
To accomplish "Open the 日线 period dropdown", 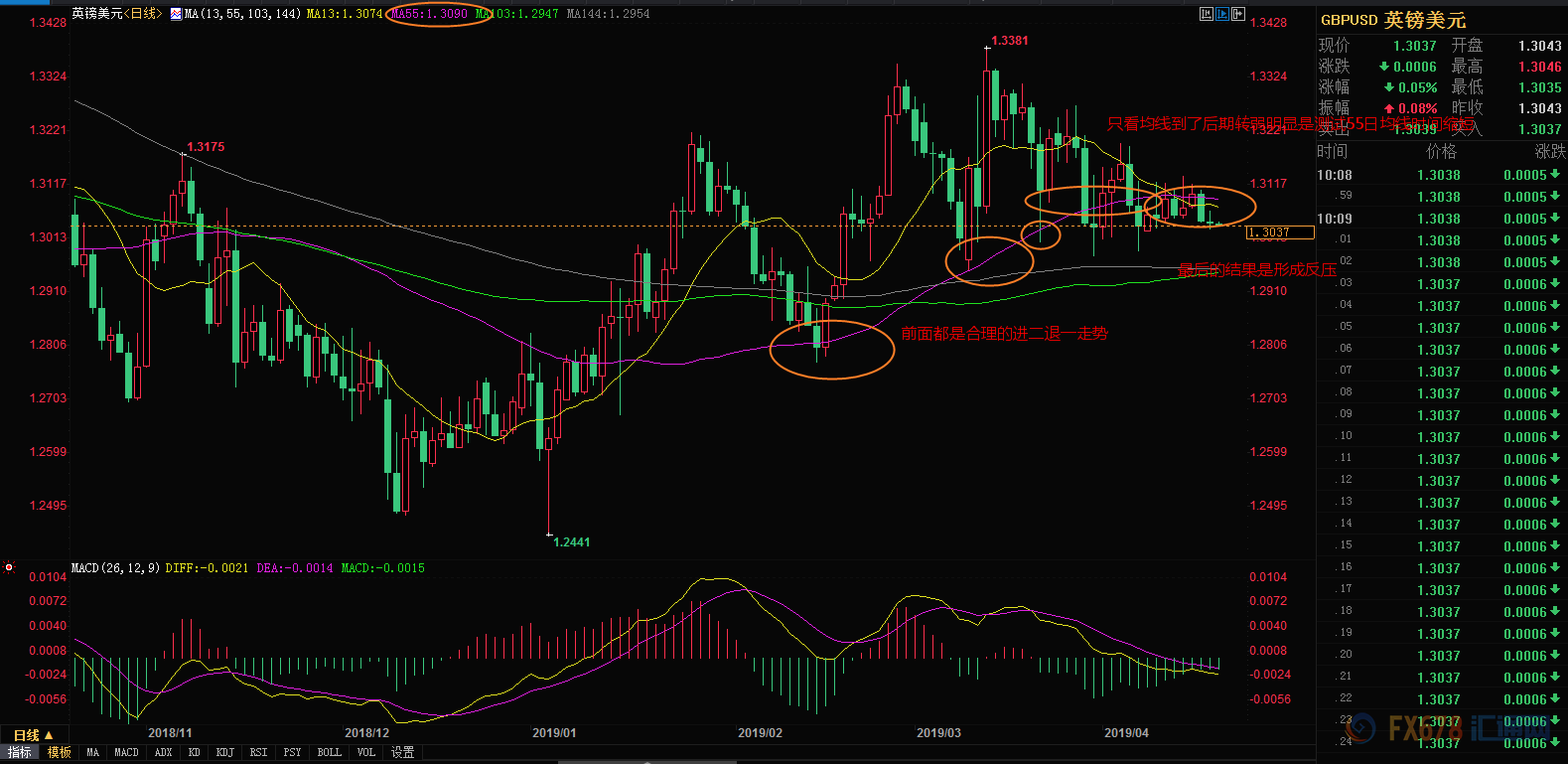I will tap(33, 736).
